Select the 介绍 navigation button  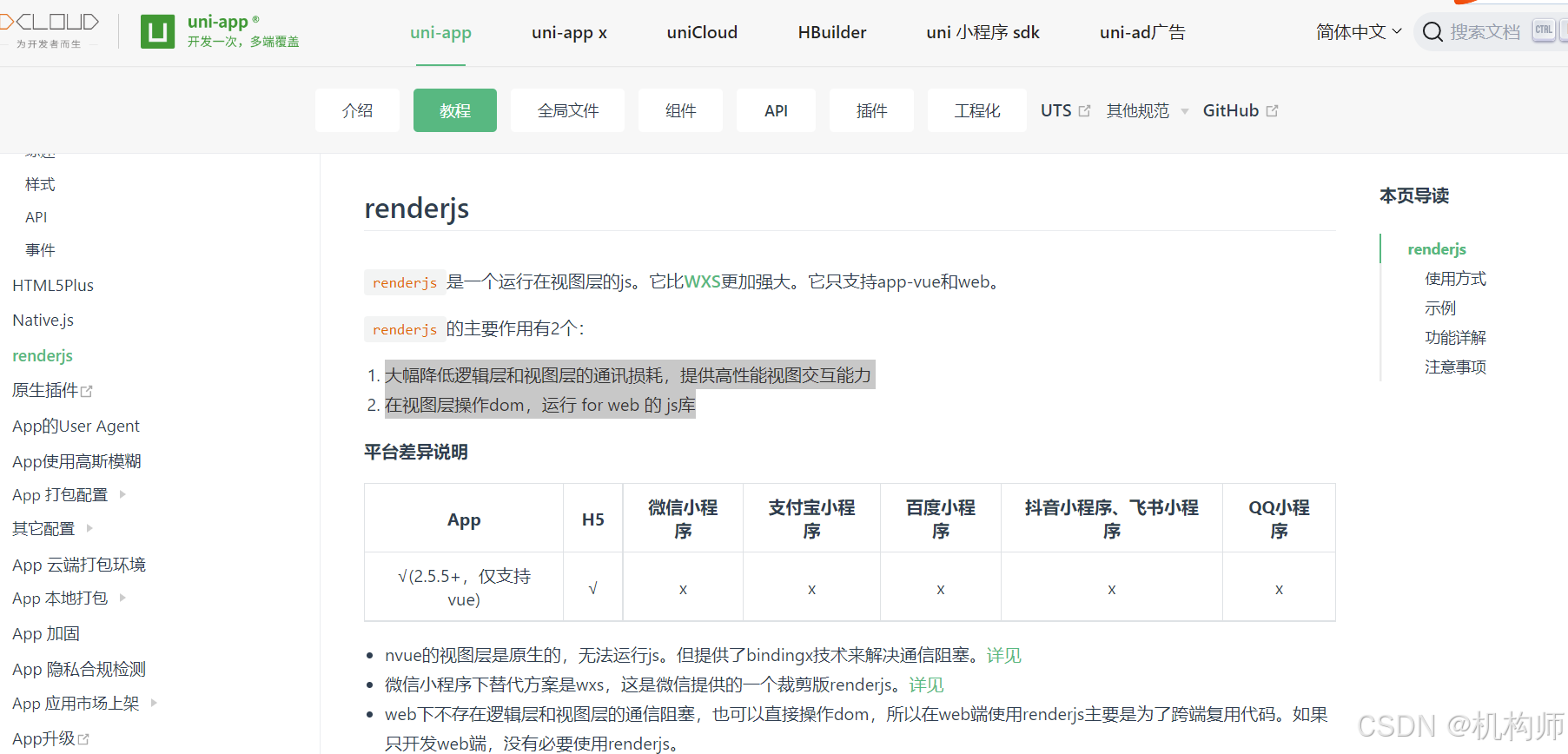357,110
